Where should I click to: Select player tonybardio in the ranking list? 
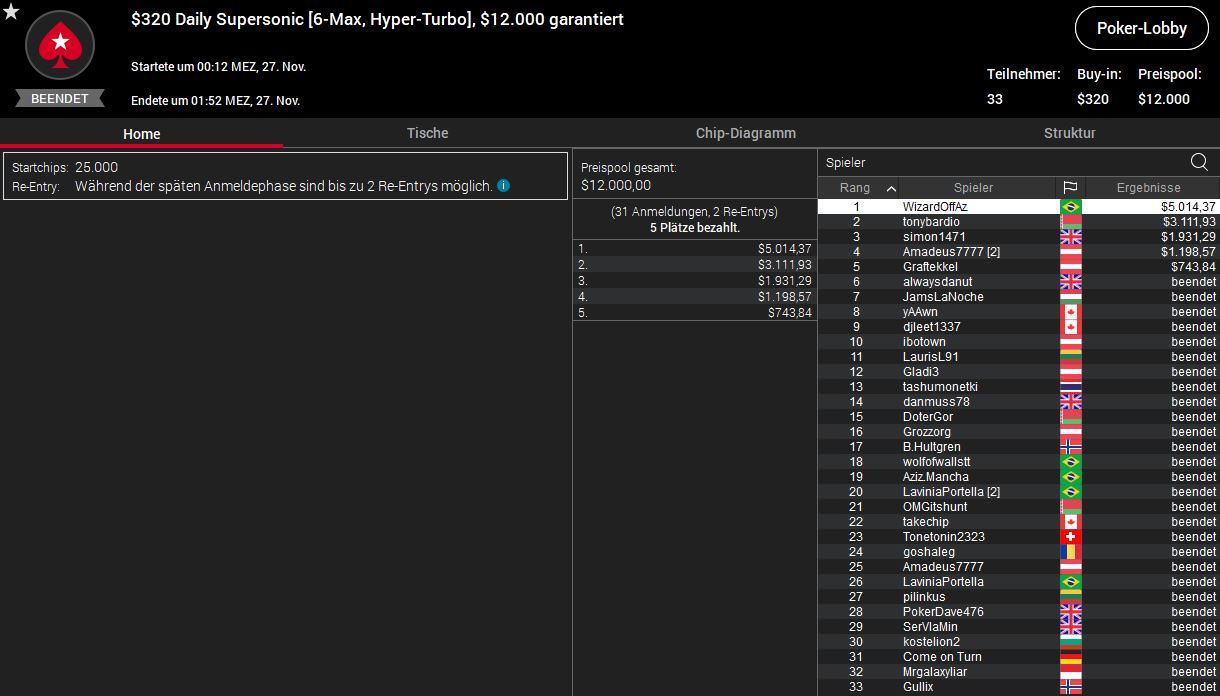[931, 222]
